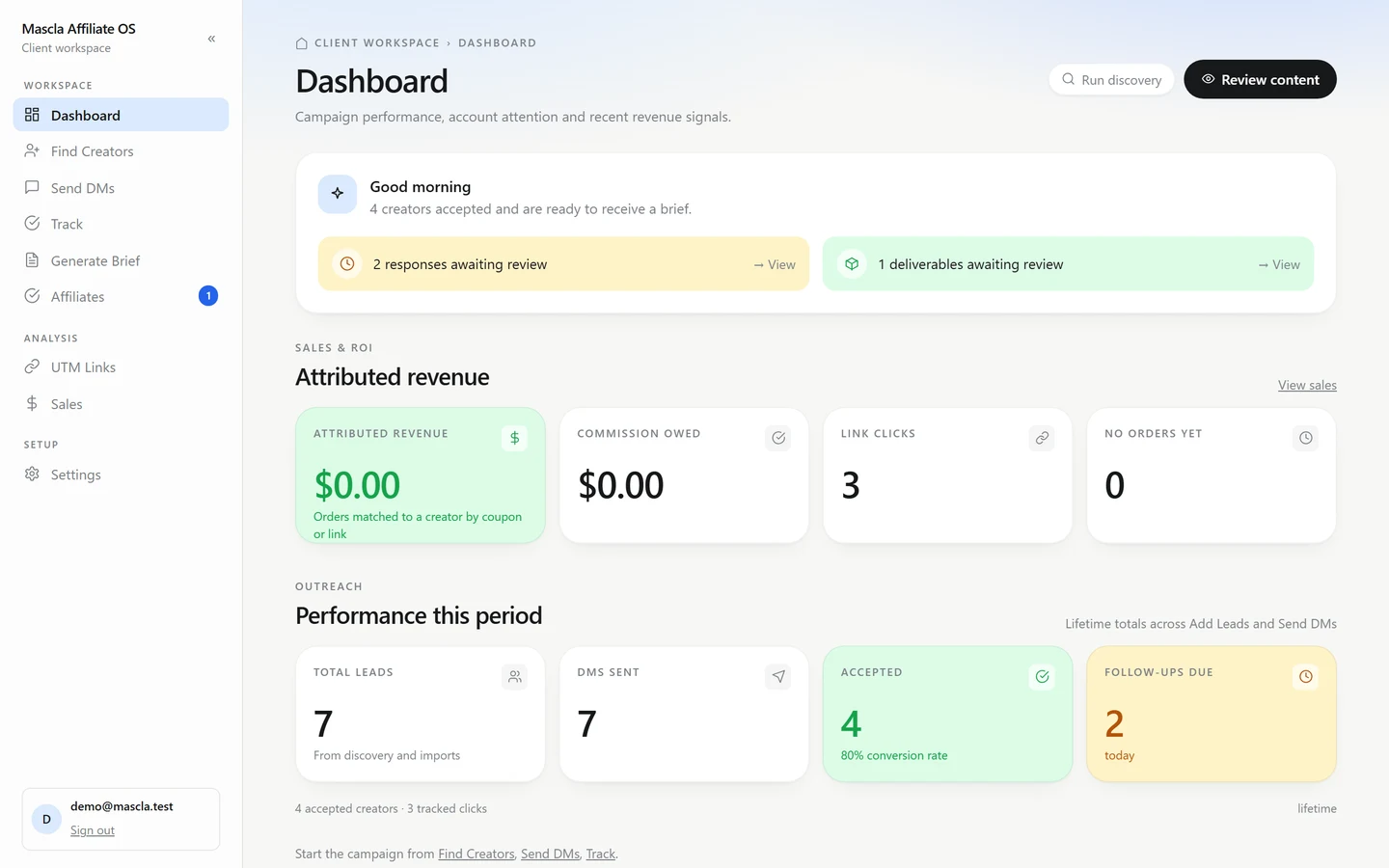Image resolution: width=1389 pixels, height=868 pixels.
Task: Click the home icon in the breadcrumb
Action: point(302,43)
